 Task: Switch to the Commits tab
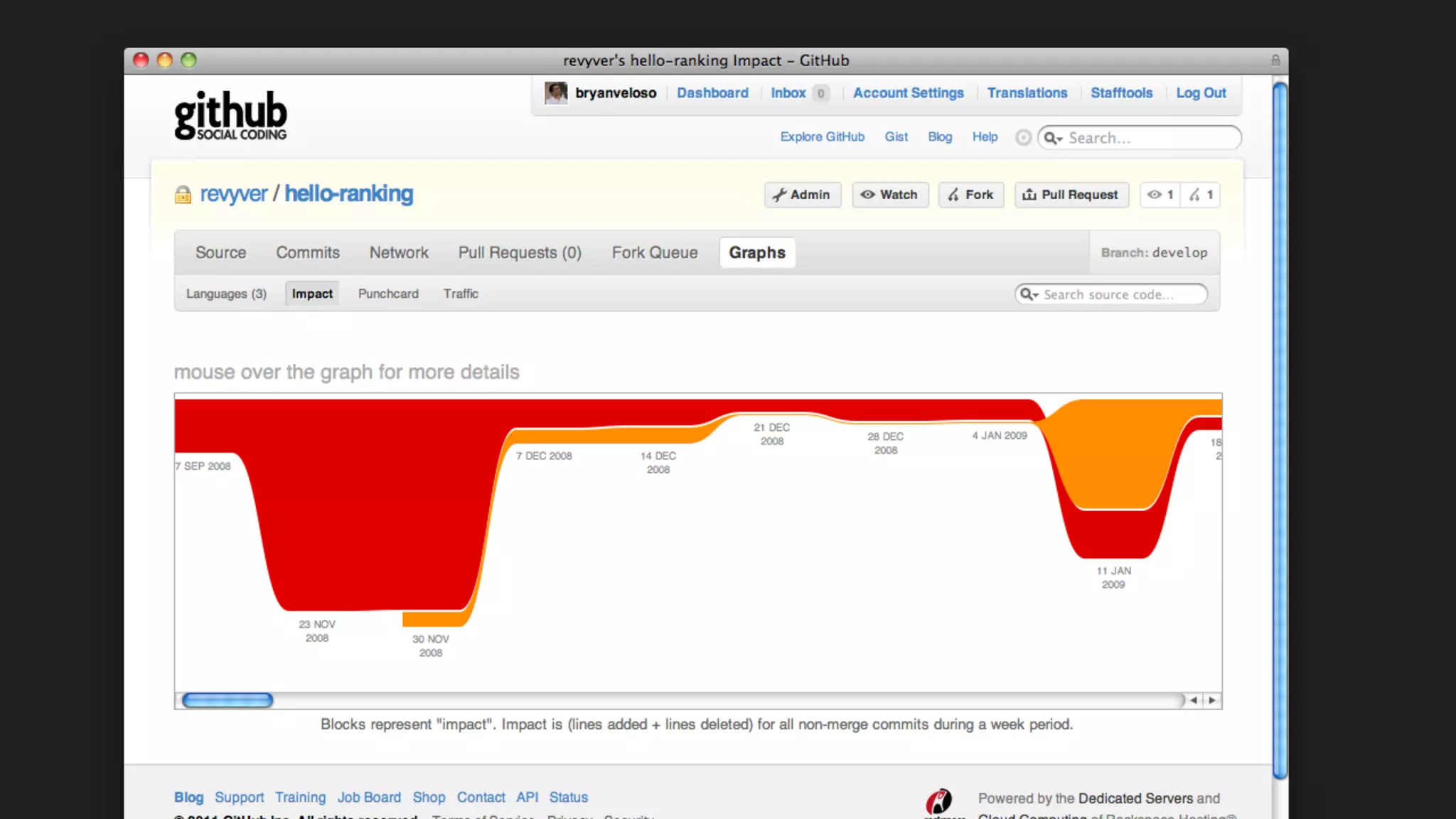click(308, 252)
